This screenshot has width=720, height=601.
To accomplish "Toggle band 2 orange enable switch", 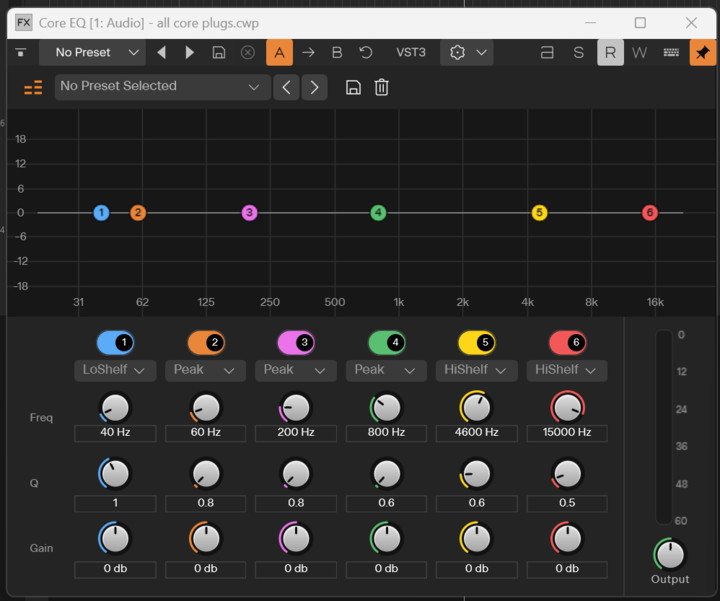I will pyautogui.click(x=206, y=343).
